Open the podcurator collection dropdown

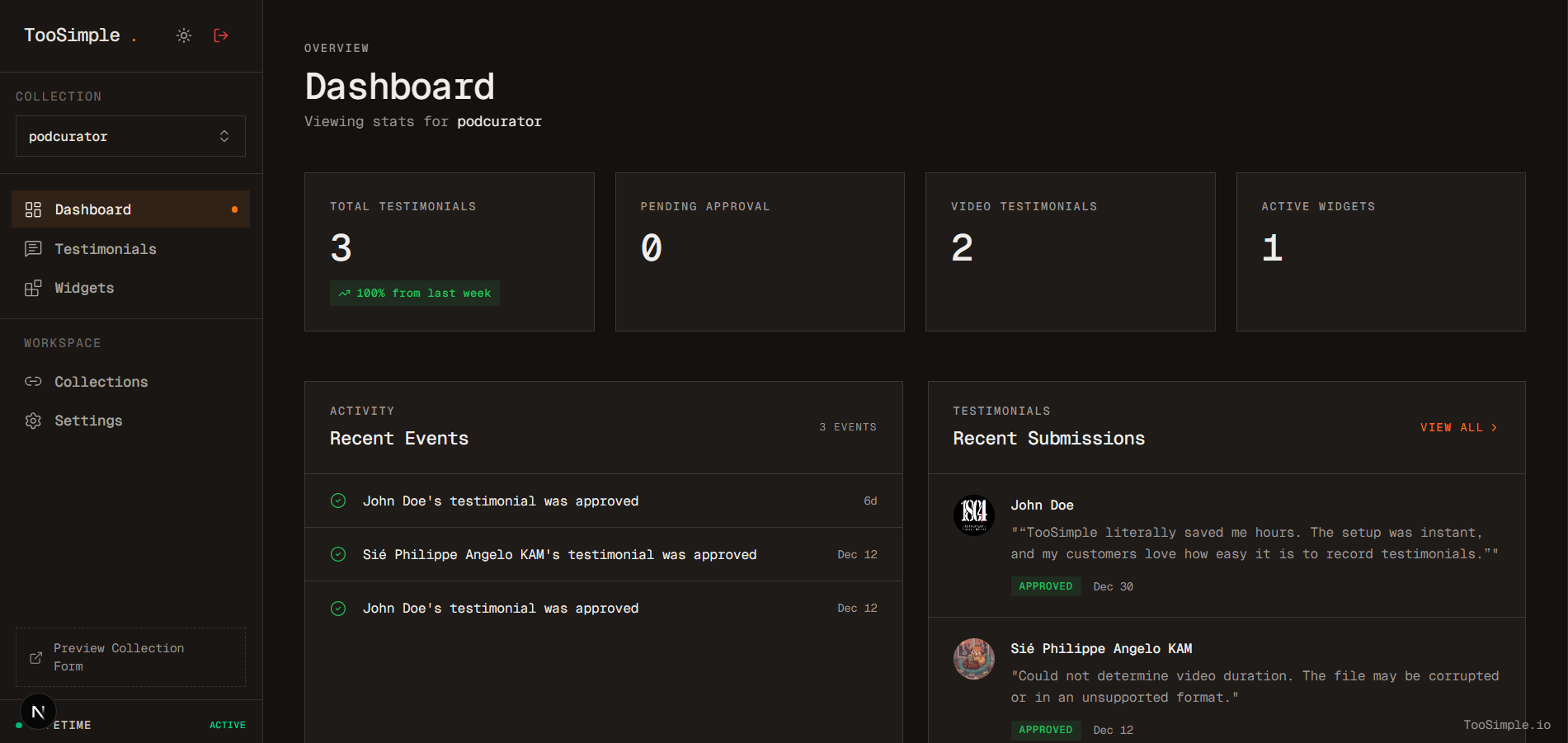pyautogui.click(x=130, y=136)
